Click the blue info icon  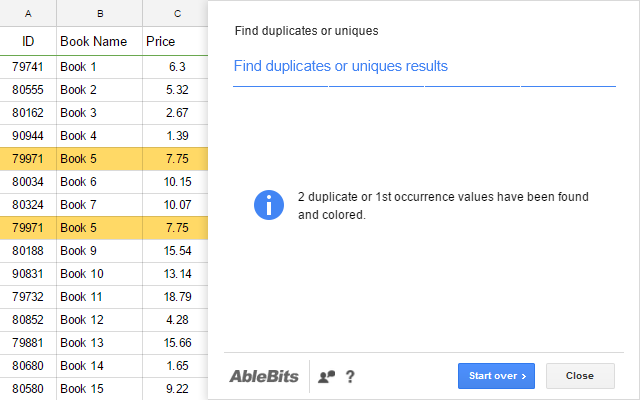[269, 205]
